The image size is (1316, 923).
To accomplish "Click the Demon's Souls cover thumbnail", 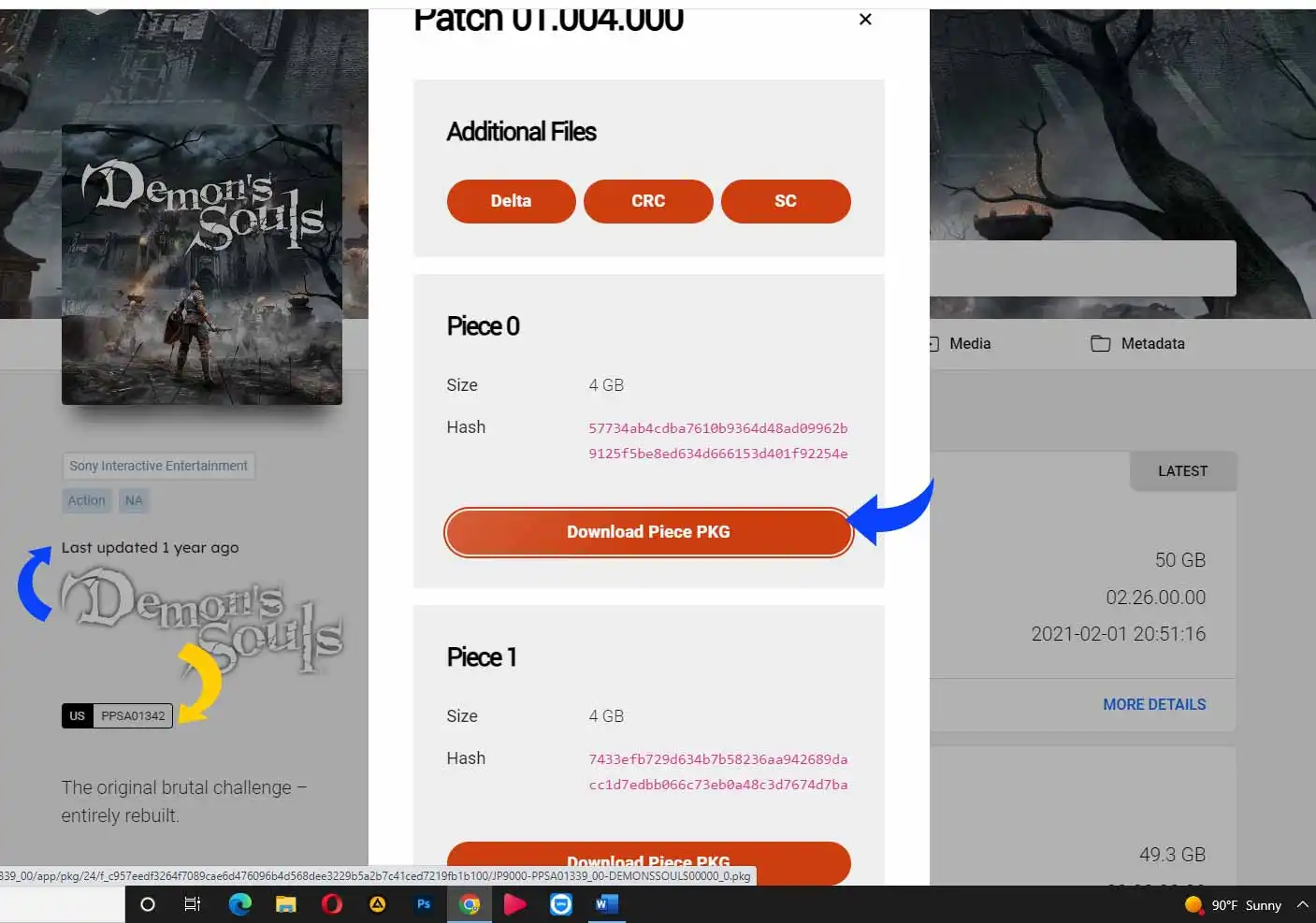I will (x=202, y=265).
